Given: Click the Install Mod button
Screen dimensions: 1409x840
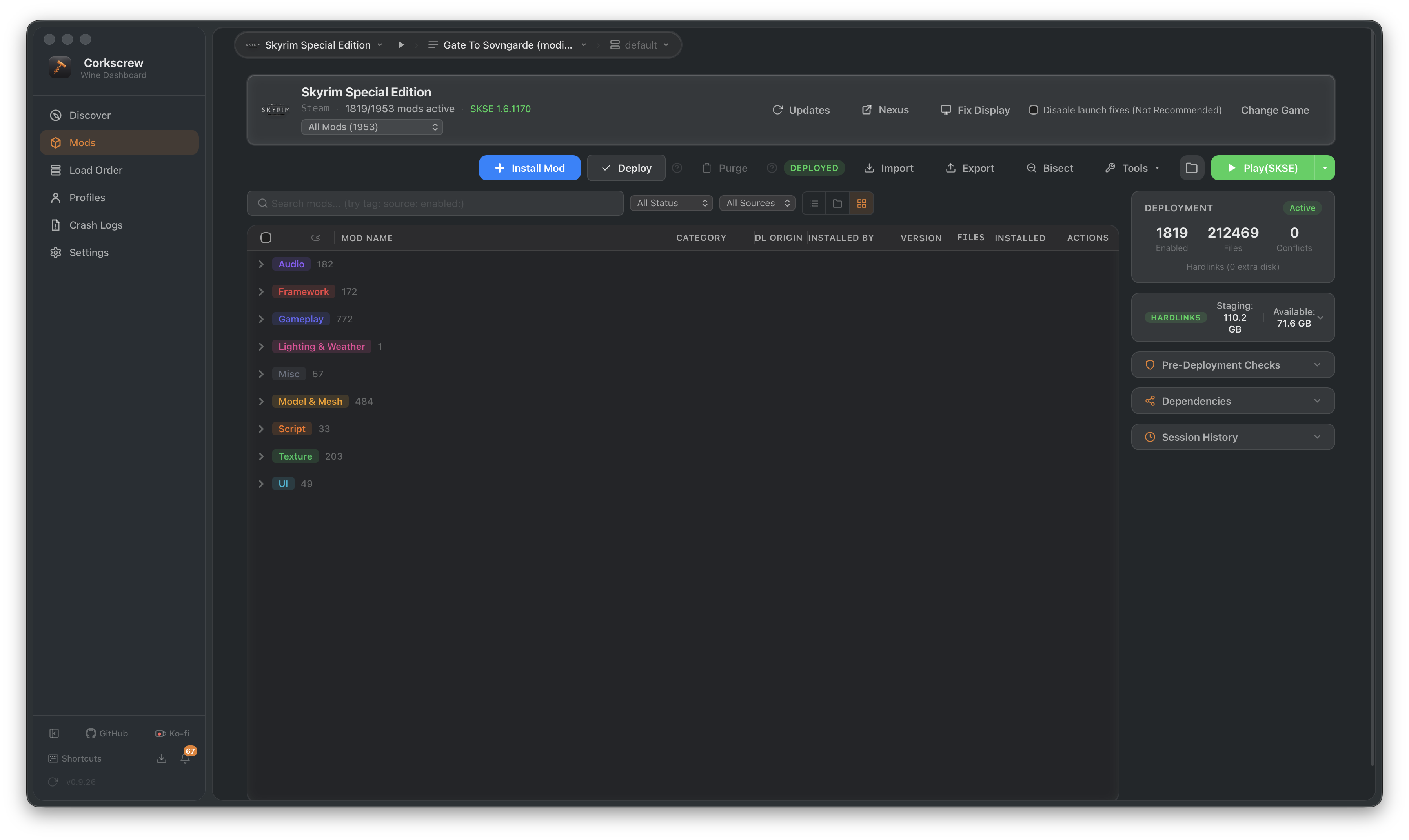Looking at the screenshot, I should 529,168.
